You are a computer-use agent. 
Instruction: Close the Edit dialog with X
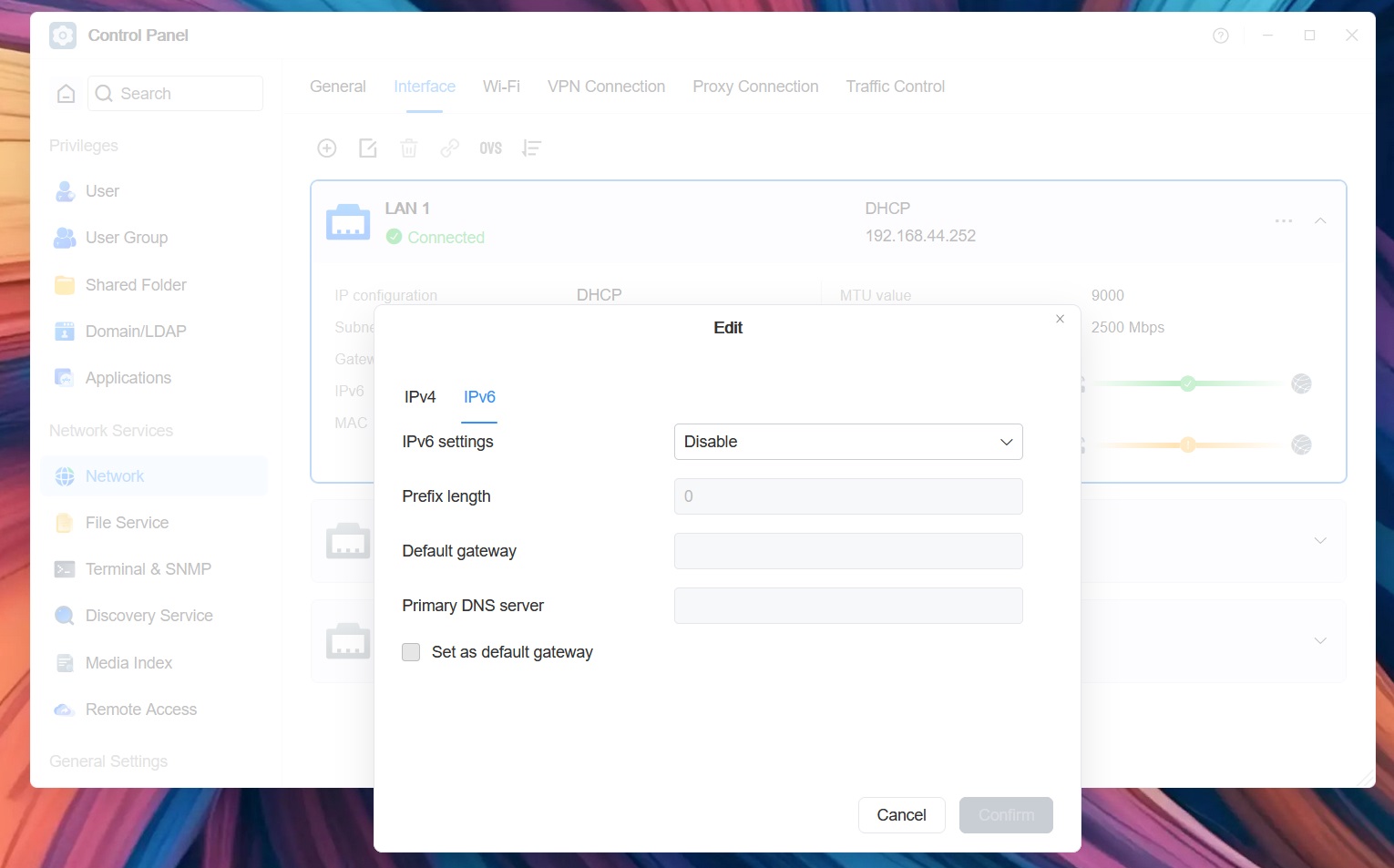pyautogui.click(x=1060, y=319)
